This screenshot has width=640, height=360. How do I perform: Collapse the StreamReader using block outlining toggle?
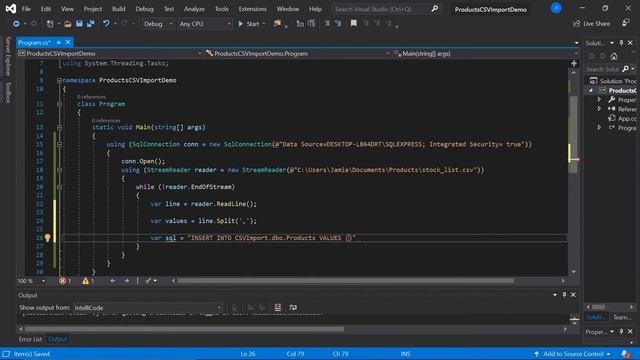[59, 170]
